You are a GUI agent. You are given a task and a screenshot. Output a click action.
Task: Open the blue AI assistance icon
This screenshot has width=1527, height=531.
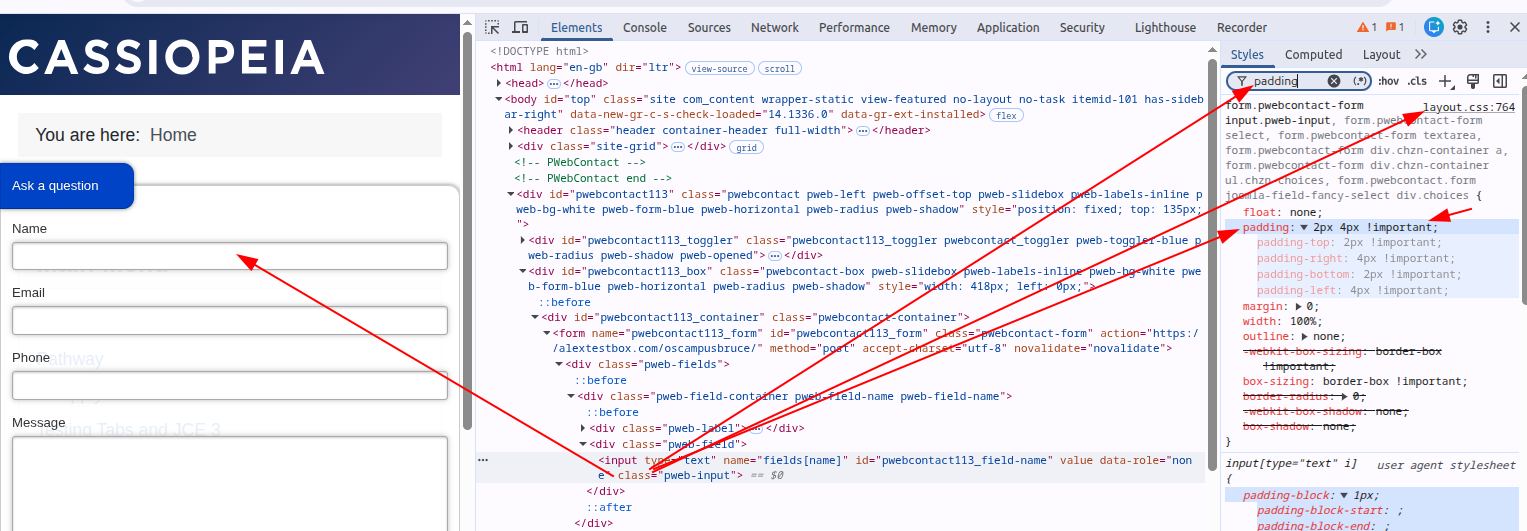[1434, 27]
